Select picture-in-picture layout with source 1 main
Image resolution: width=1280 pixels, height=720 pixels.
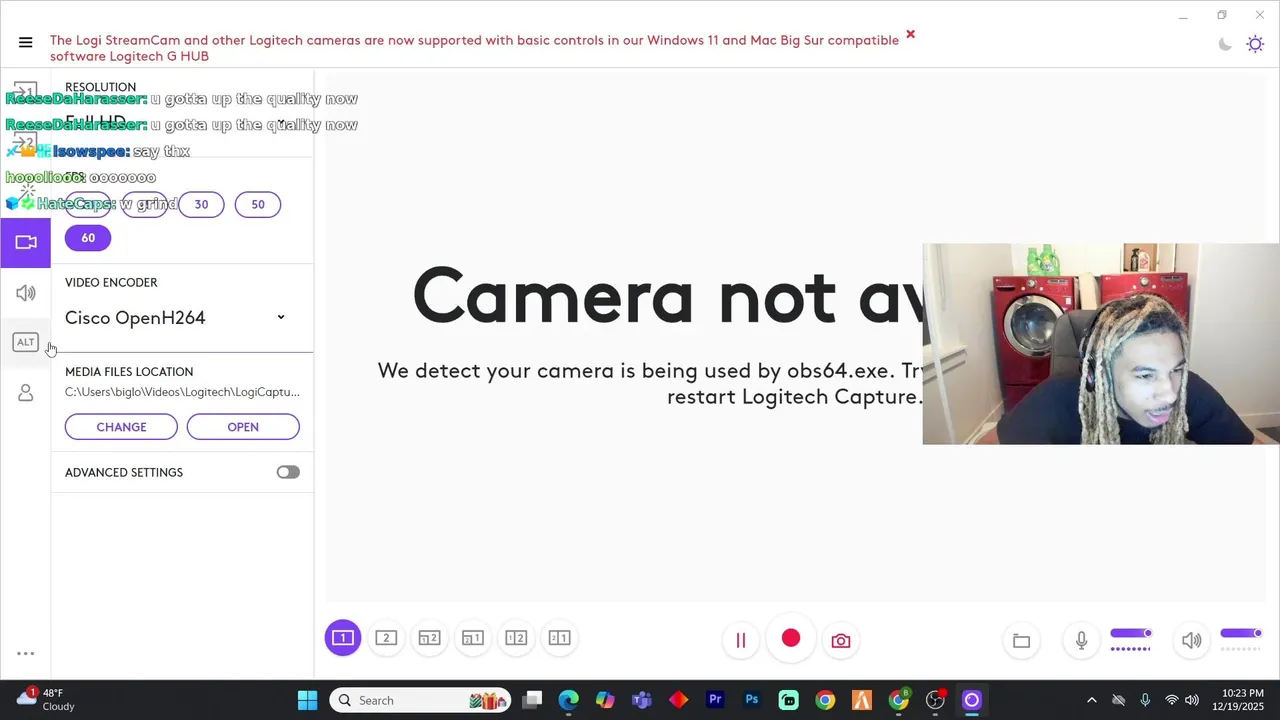tap(473, 638)
